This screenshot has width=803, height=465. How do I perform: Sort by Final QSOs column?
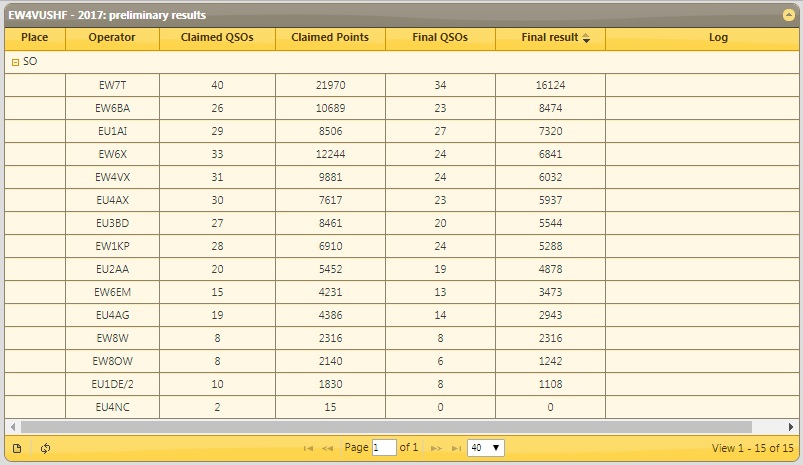(440, 38)
